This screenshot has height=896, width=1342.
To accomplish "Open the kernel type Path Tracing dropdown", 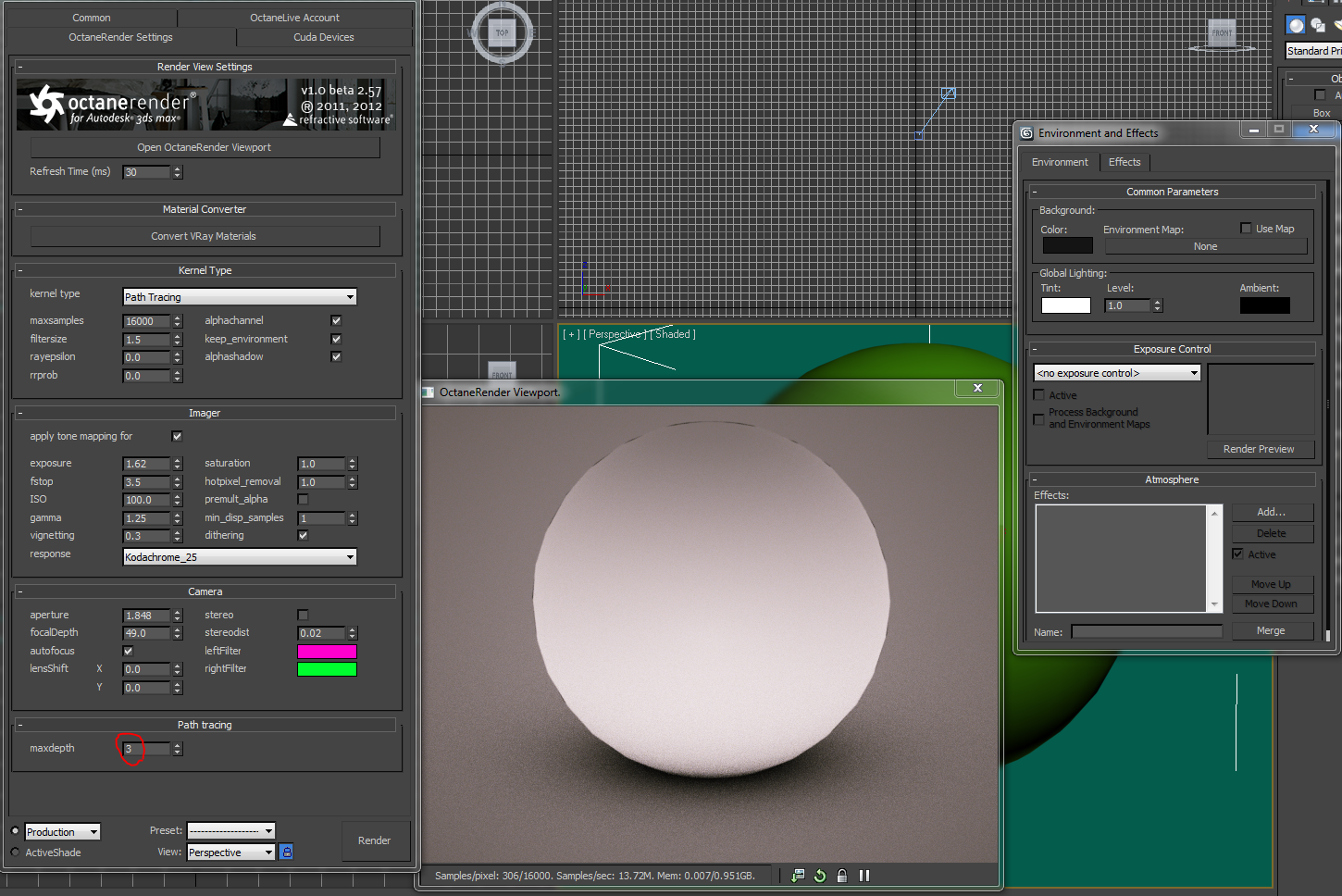I will [x=240, y=297].
